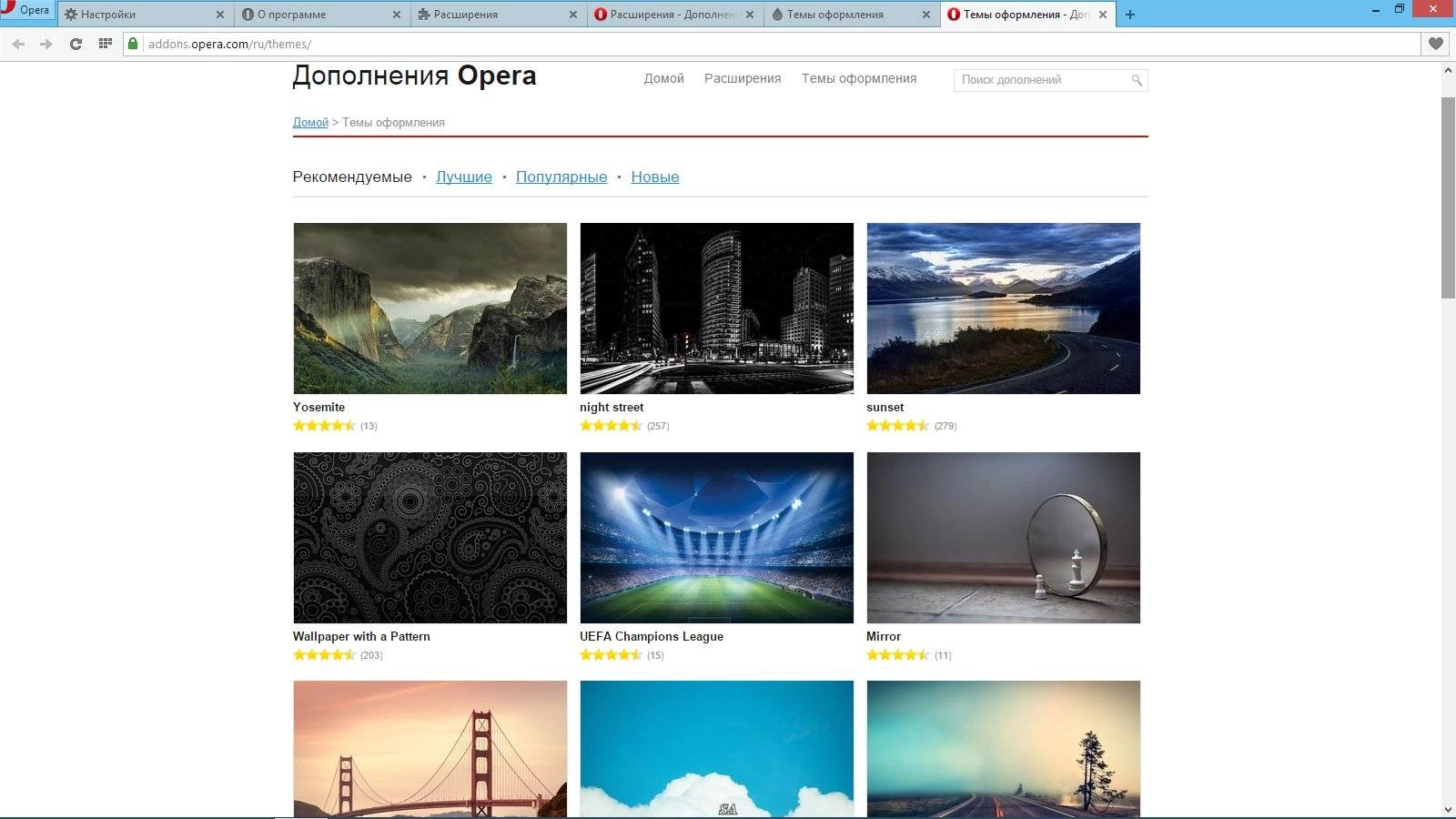Click the sunset title text
This screenshot has height=819, width=1456.
885,407
